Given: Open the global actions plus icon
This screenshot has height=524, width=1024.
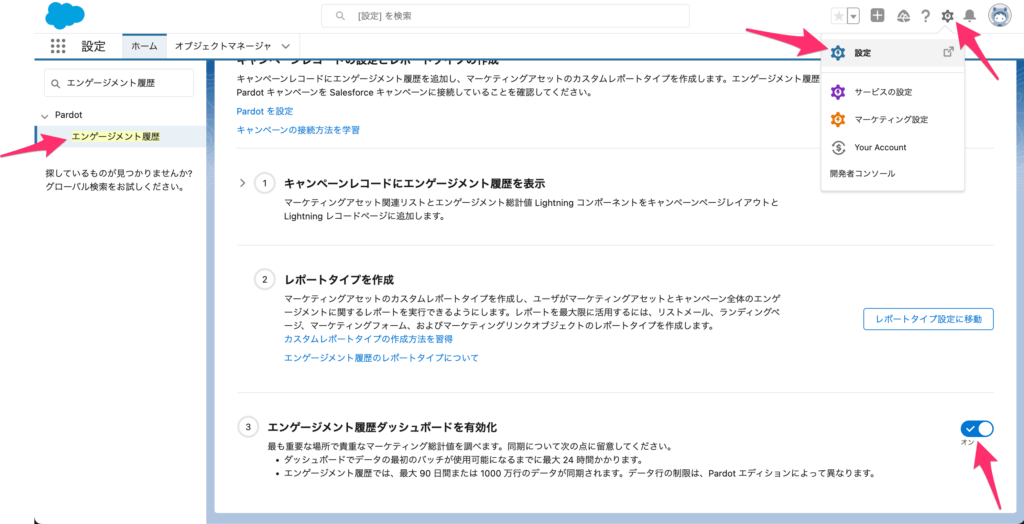Looking at the screenshot, I should pyautogui.click(x=877, y=16).
